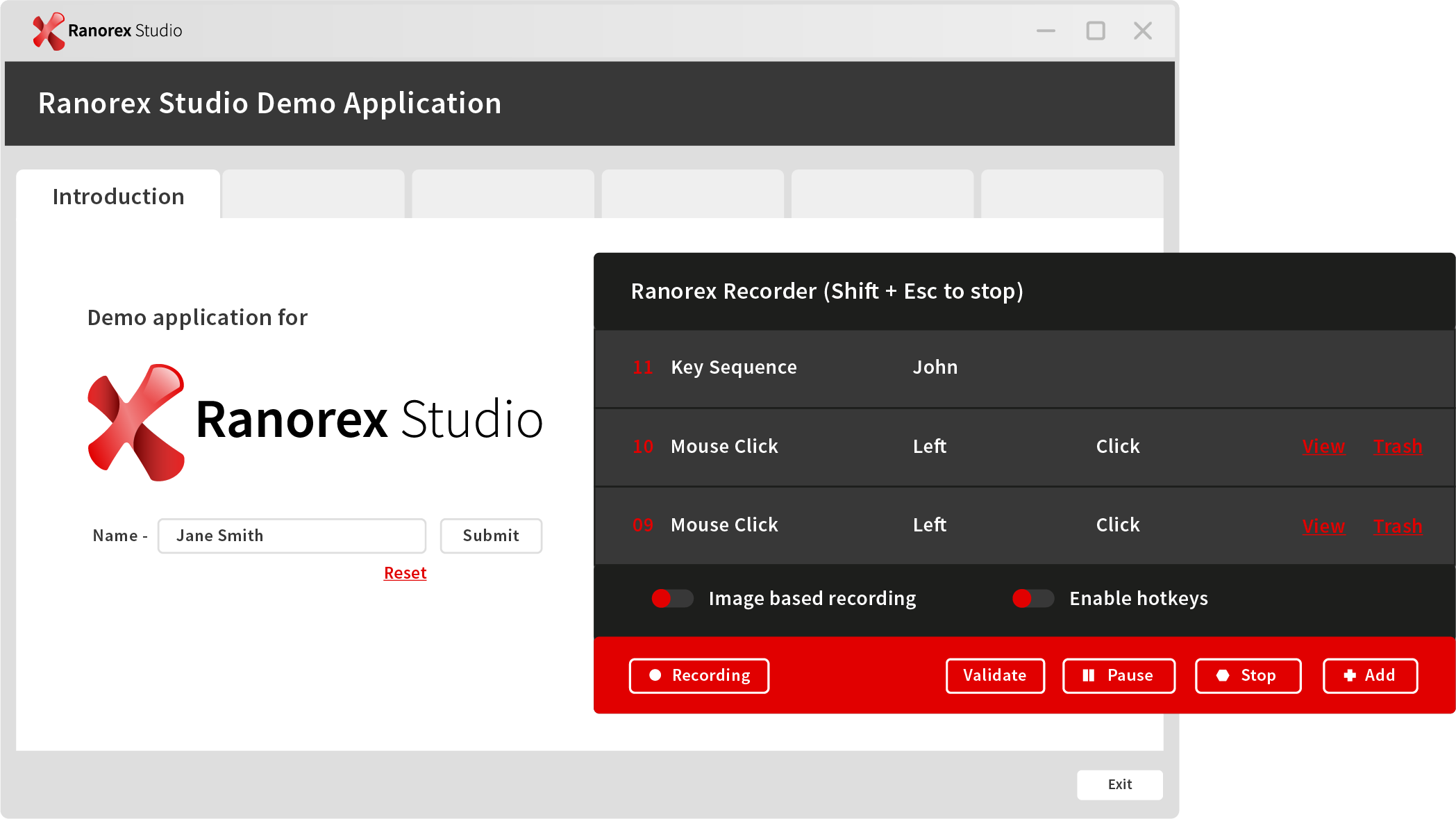Select the Key Sequence row 11
This screenshot has height=819, width=1456.
click(1024, 368)
